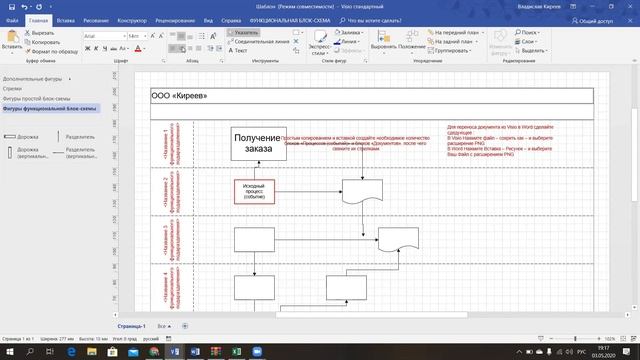Click the red font color swatch
The image size is (640, 360).
click(138, 49)
